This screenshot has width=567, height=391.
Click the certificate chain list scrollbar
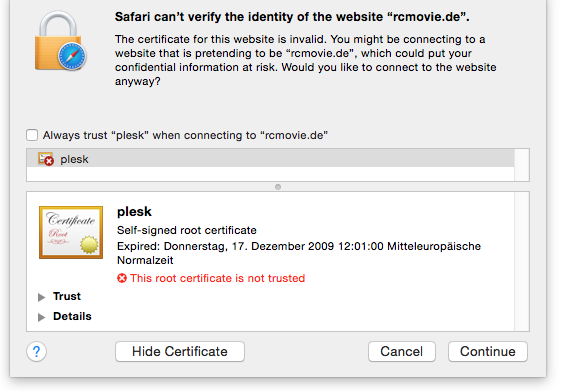tap(522, 165)
